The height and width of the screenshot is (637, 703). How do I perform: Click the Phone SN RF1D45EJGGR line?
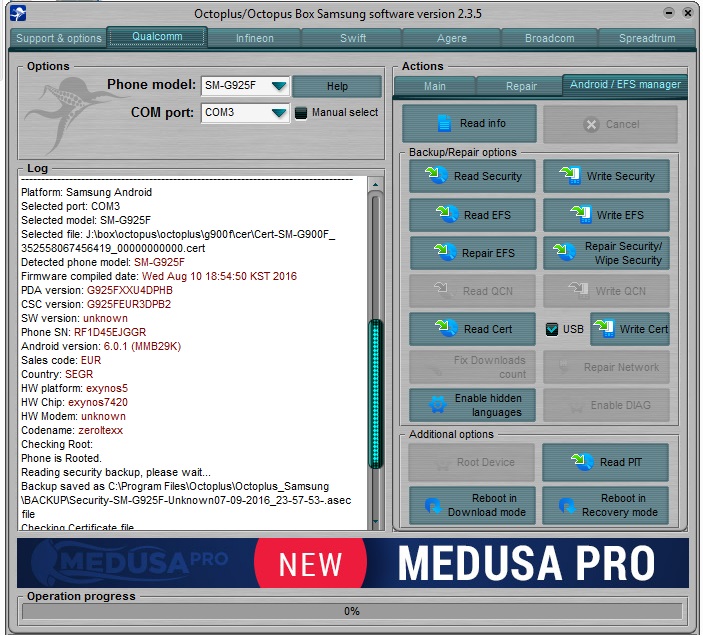coord(83,332)
